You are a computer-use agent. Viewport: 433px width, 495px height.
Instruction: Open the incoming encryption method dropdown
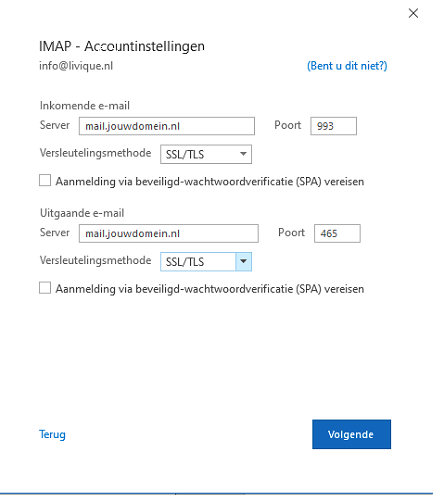(x=206, y=154)
